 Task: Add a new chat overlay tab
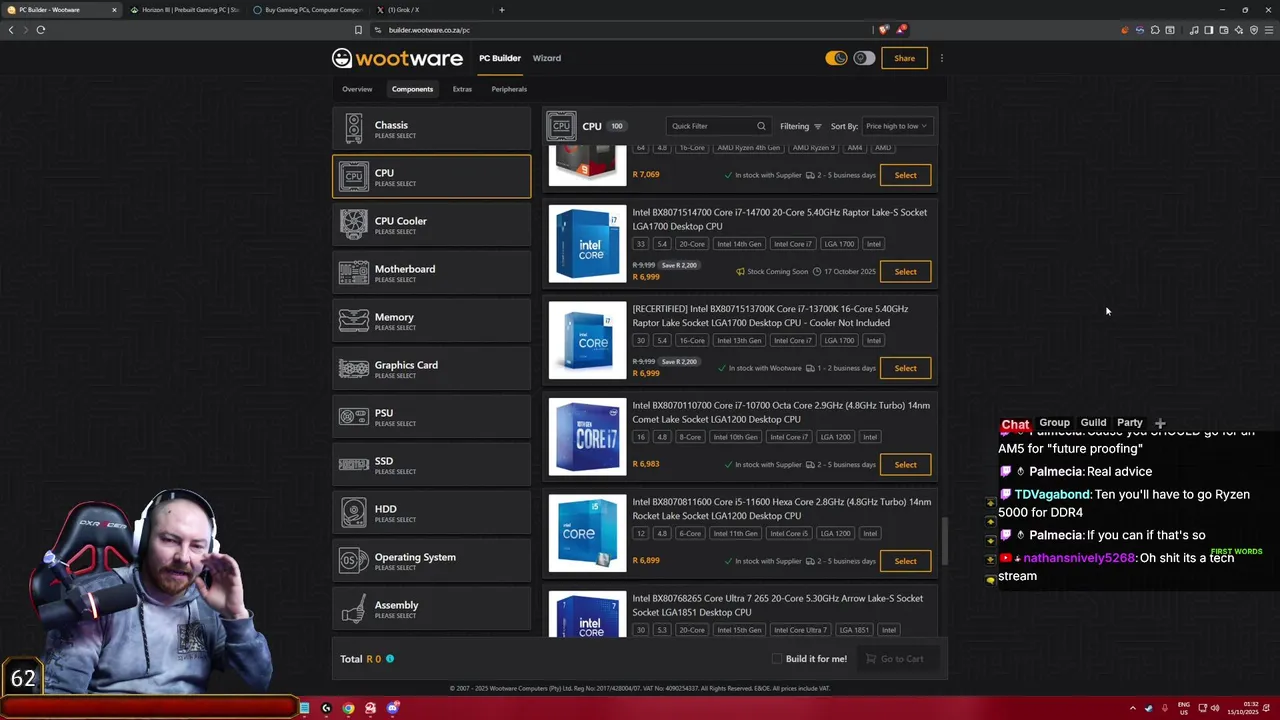pyautogui.click(x=1160, y=424)
